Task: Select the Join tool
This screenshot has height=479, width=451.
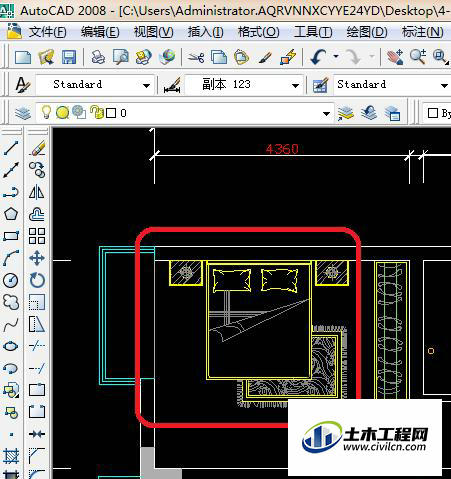Action: (37, 434)
